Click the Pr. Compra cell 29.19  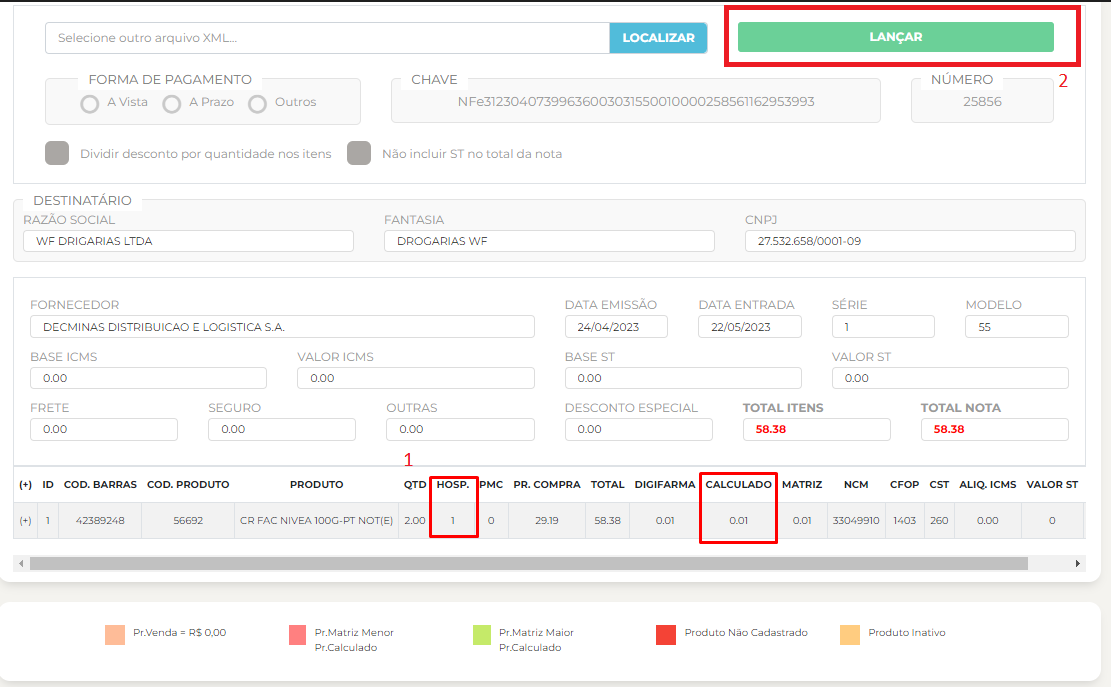[546, 521]
